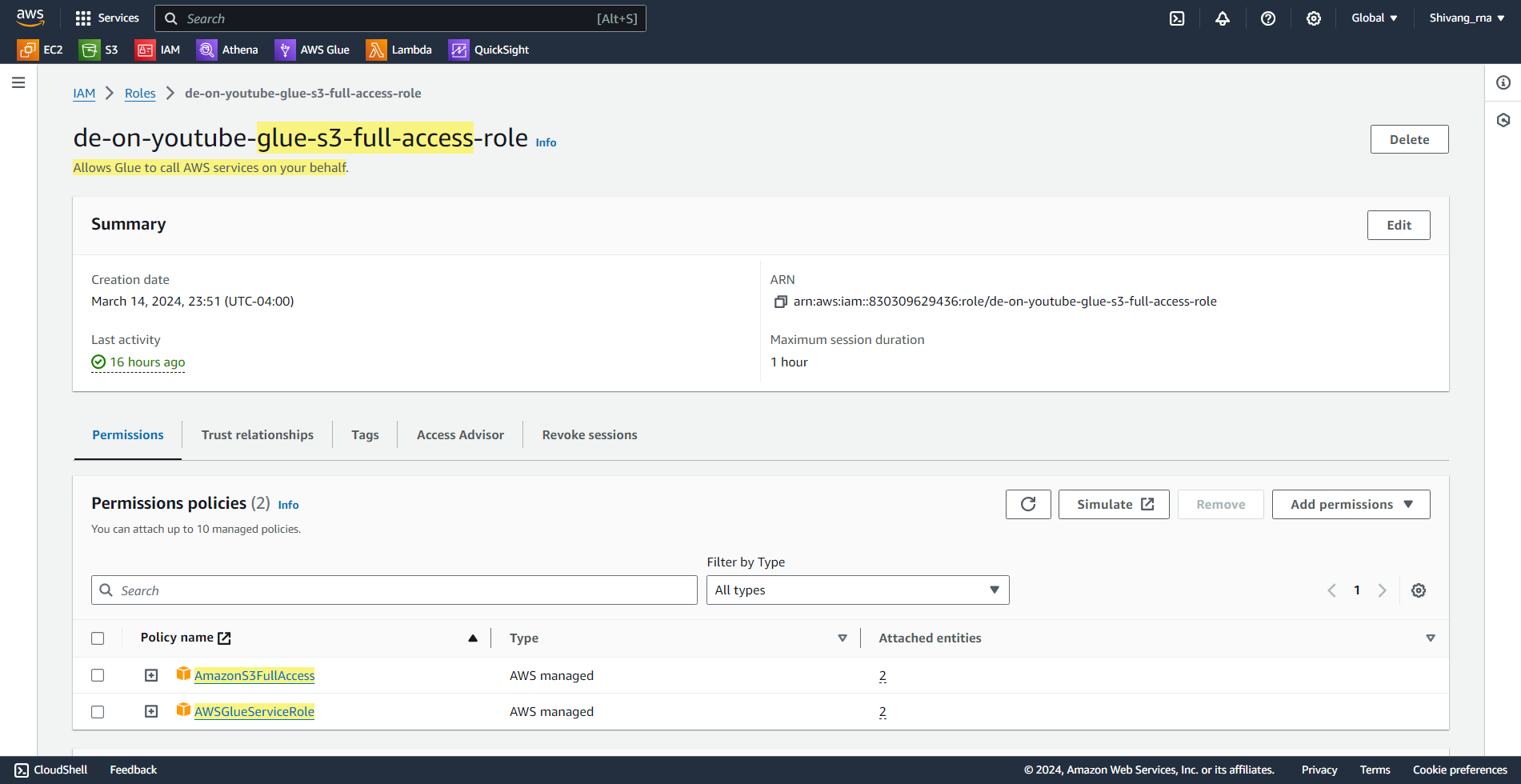Open Privacy link in footer
Viewport: 1521px width, 784px height.
(1319, 770)
